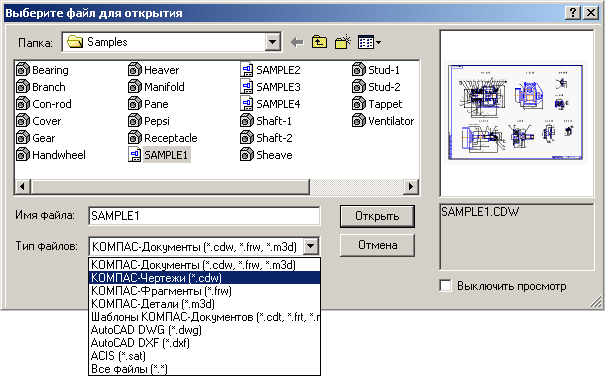Collapse the Тип файлов dropdown arrow
The width and height of the screenshot is (605, 376).
311,246
